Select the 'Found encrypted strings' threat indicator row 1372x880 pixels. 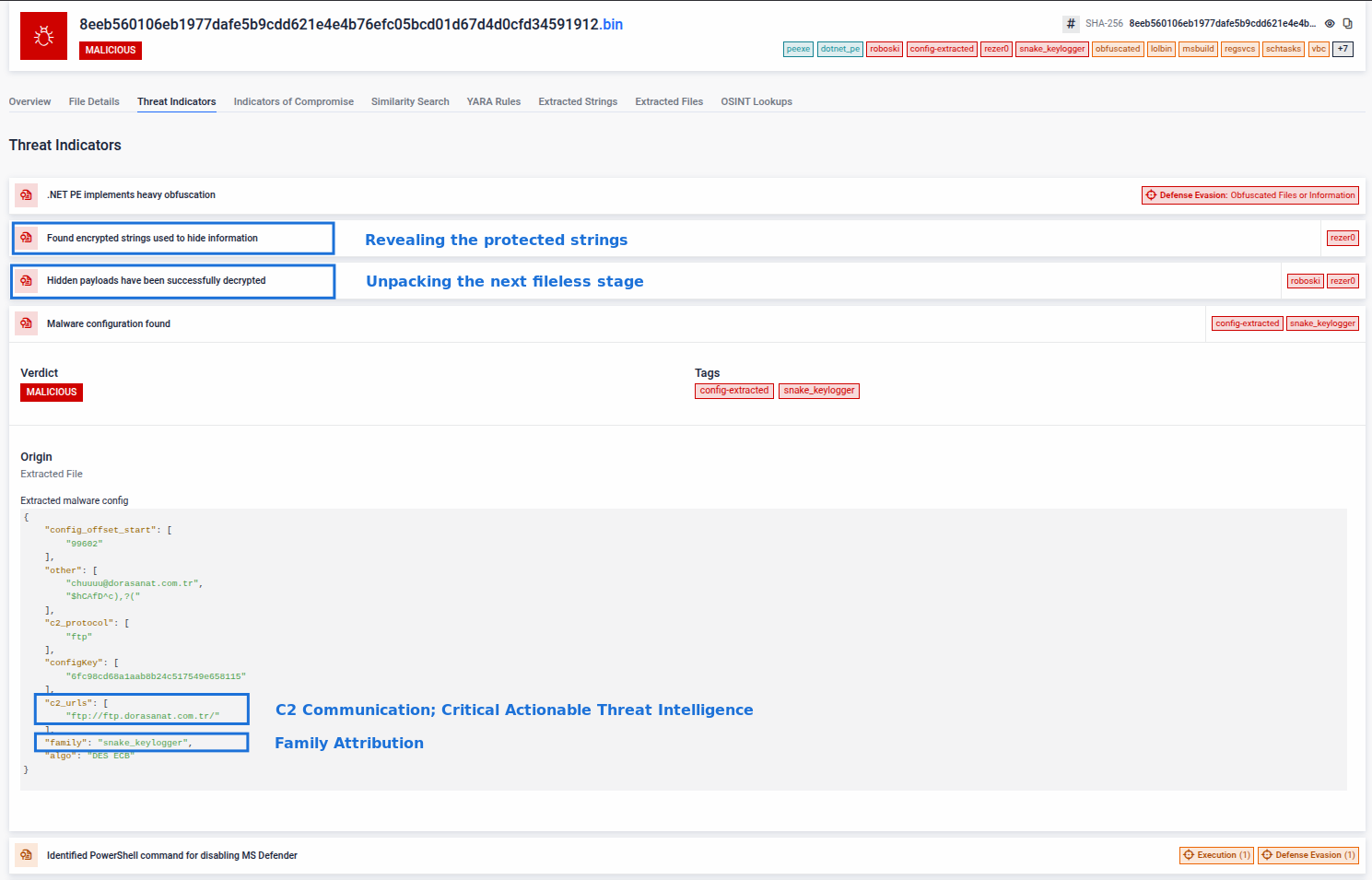tap(151, 238)
